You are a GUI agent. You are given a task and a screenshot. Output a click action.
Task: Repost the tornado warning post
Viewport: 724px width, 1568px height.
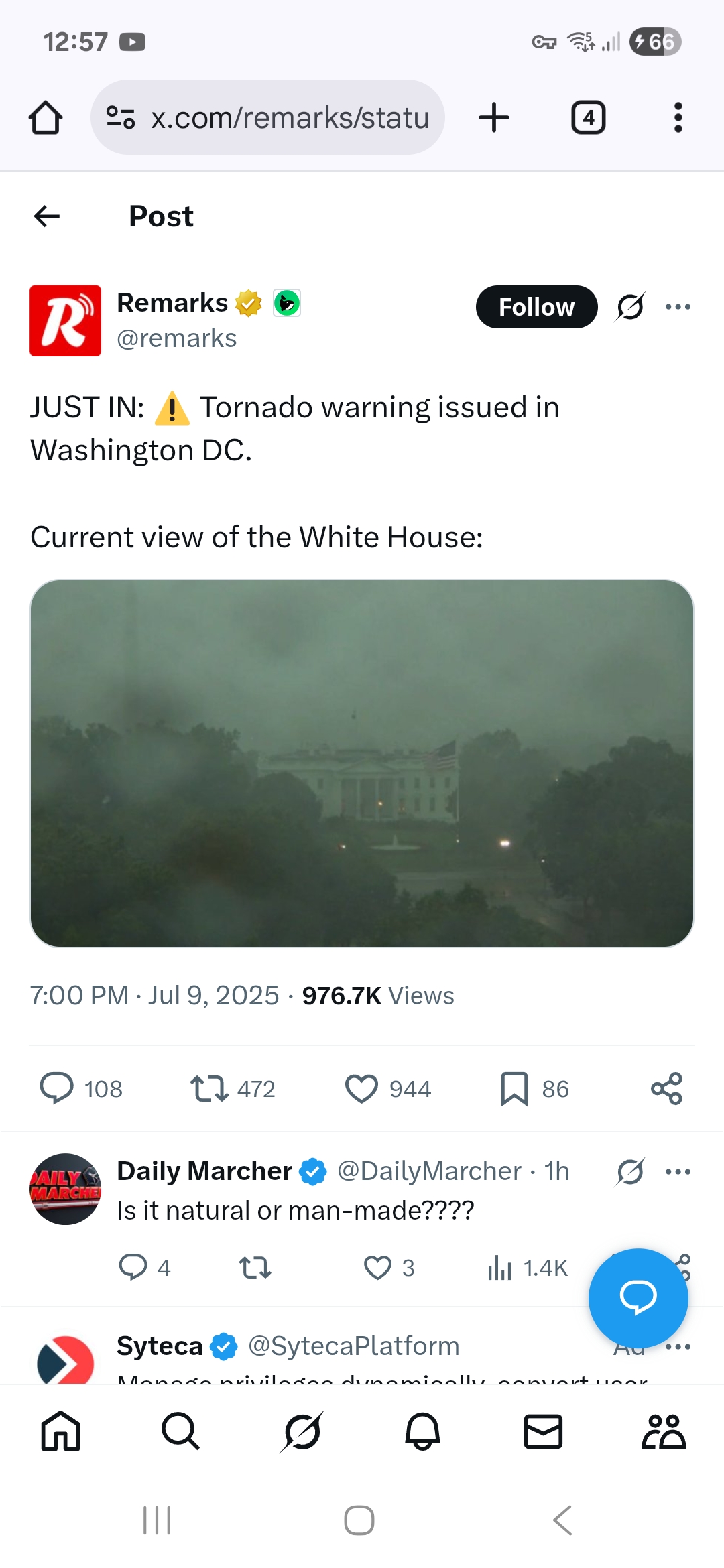209,1088
